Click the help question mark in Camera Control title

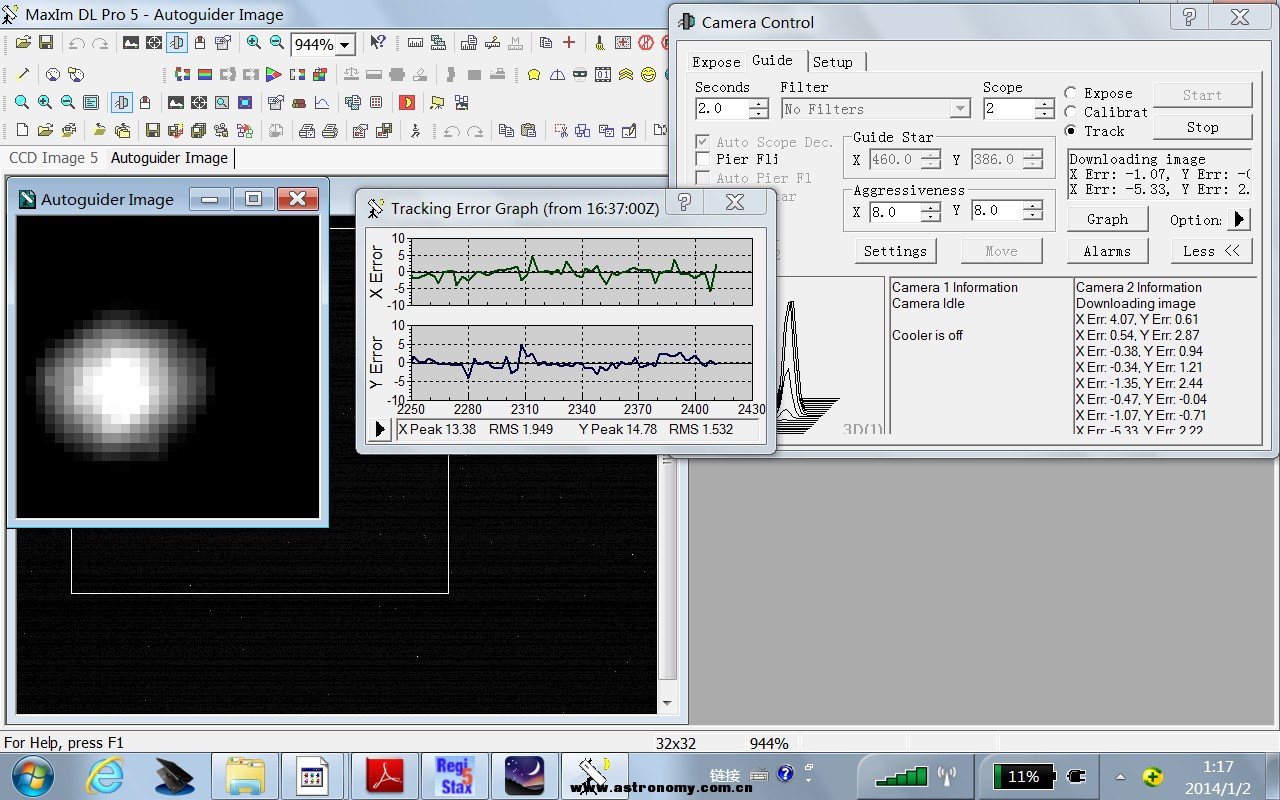(1189, 17)
